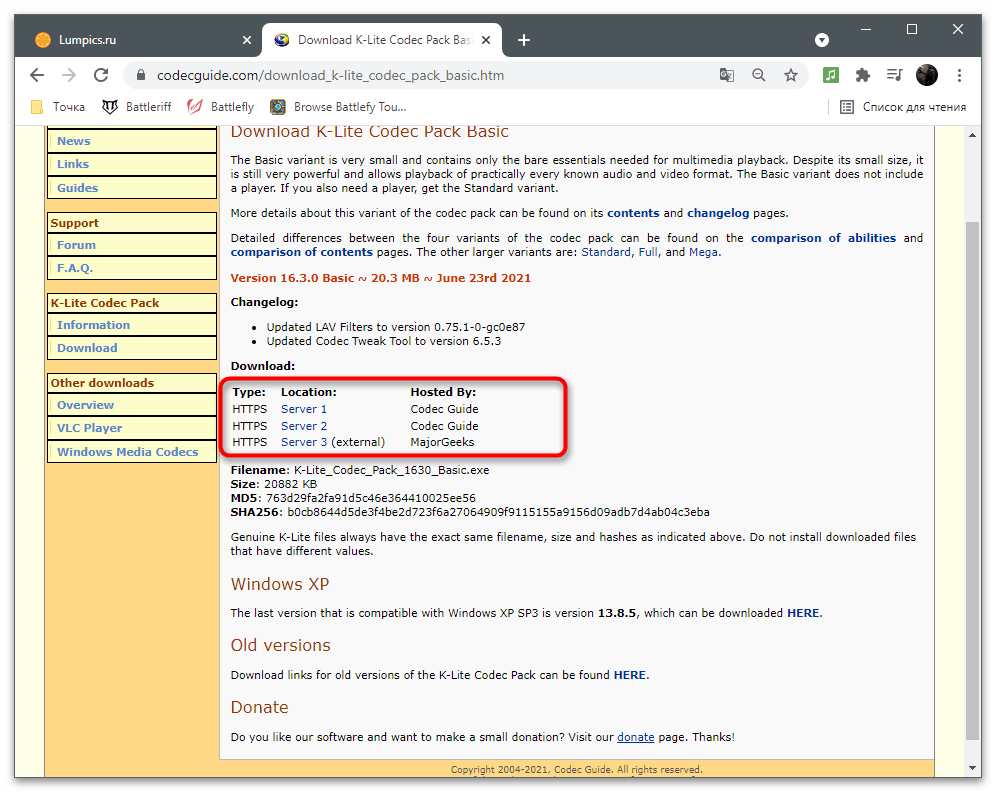Open the Full variant link

pos(648,252)
